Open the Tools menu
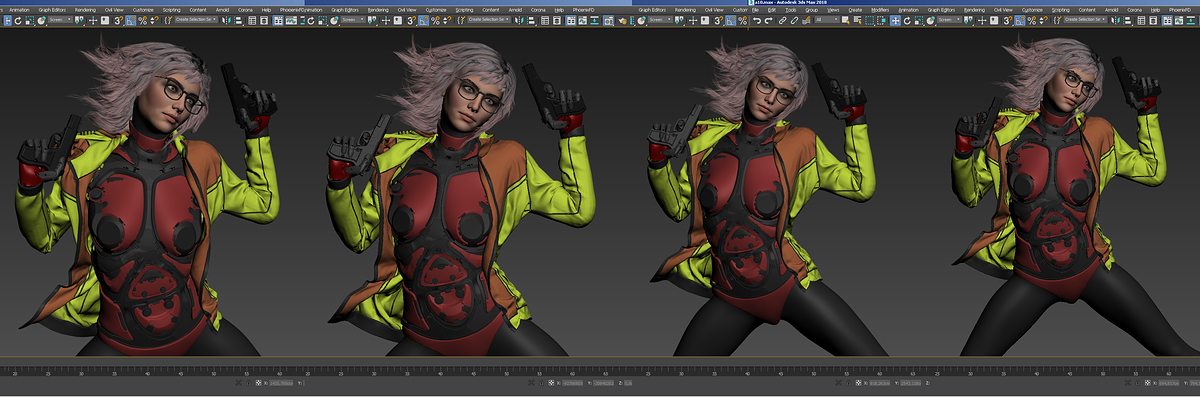Viewport: 1200px width, 397px height. point(791,10)
